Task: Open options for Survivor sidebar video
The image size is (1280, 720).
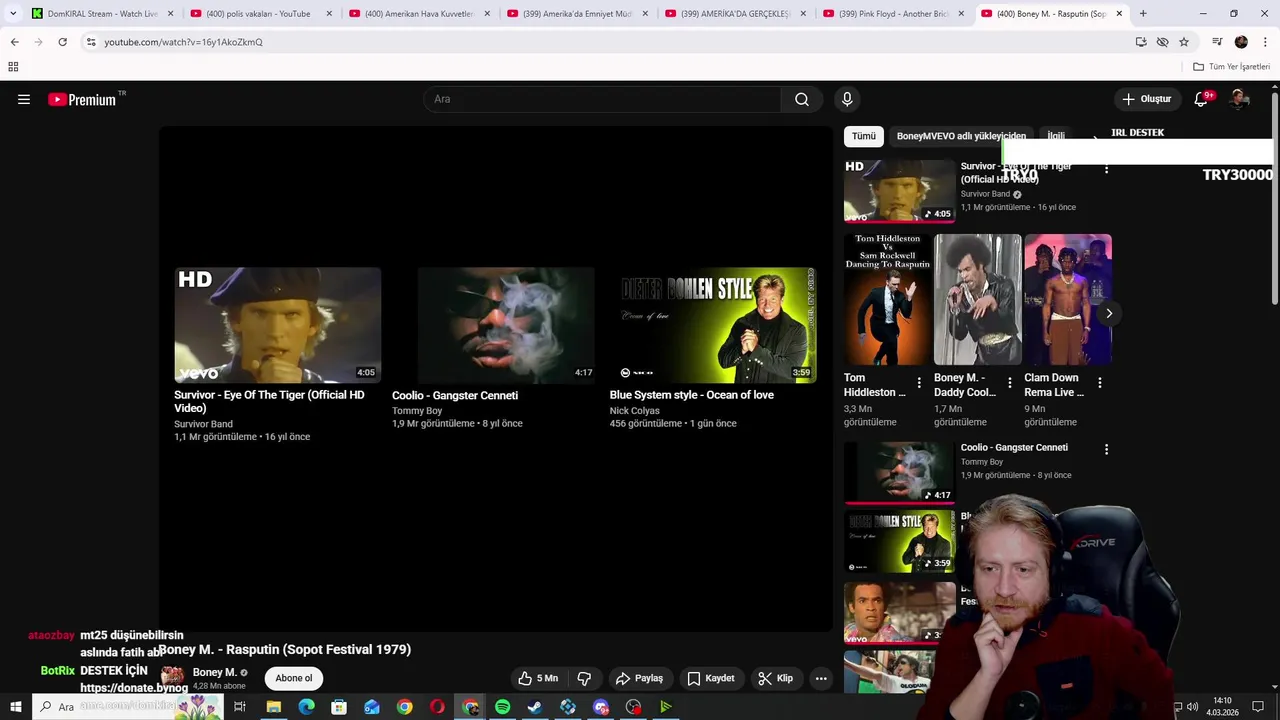Action: pyautogui.click(x=1106, y=170)
